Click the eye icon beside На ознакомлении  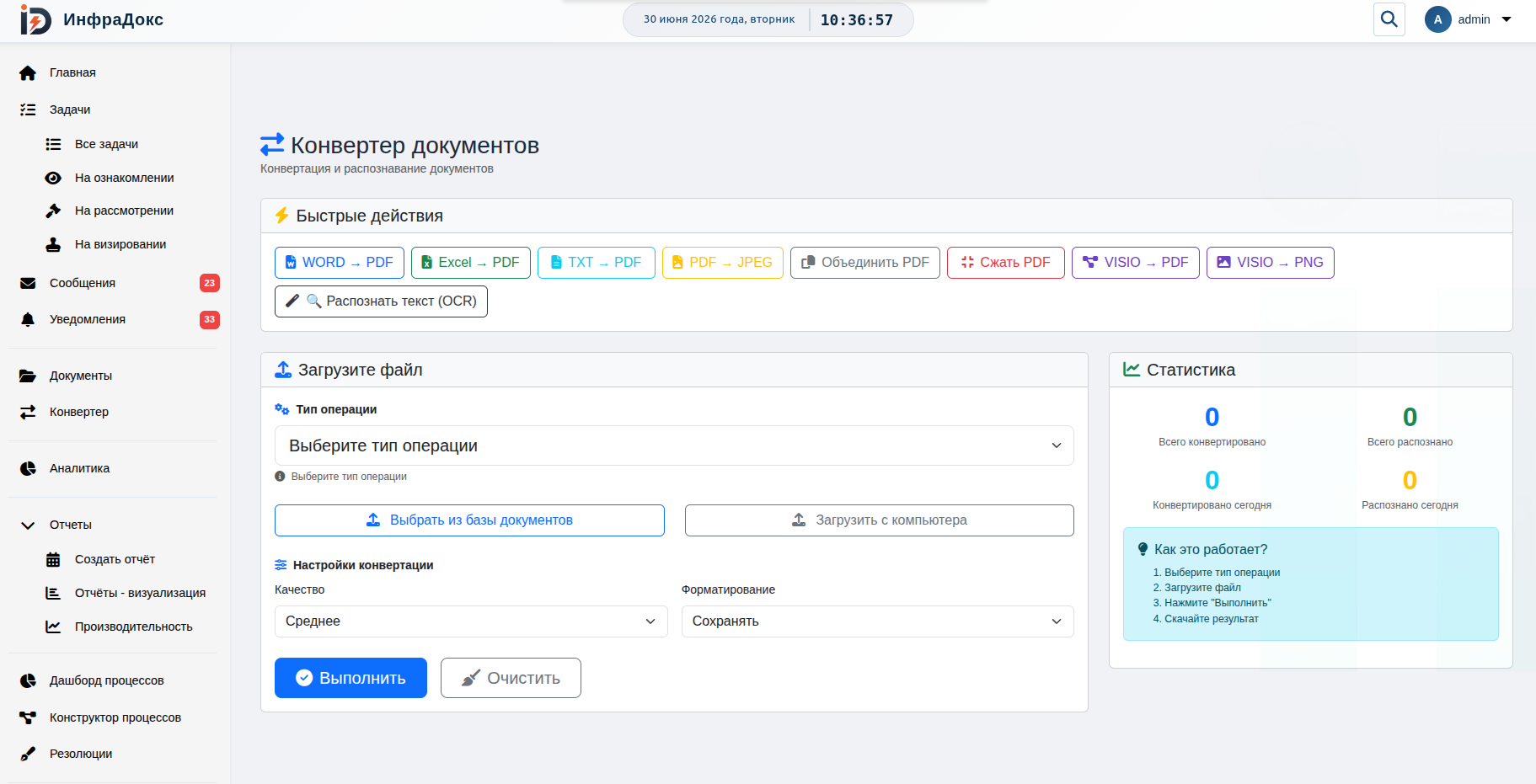[53, 178]
